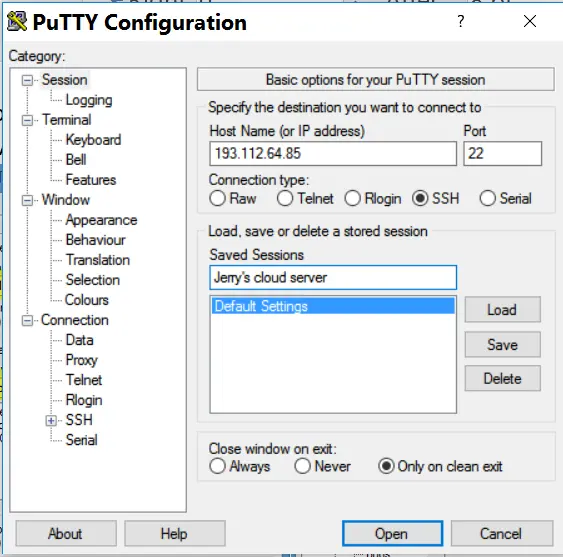Open the Selection category
This screenshot has width=563, height=557.
[x=93, y=280]
